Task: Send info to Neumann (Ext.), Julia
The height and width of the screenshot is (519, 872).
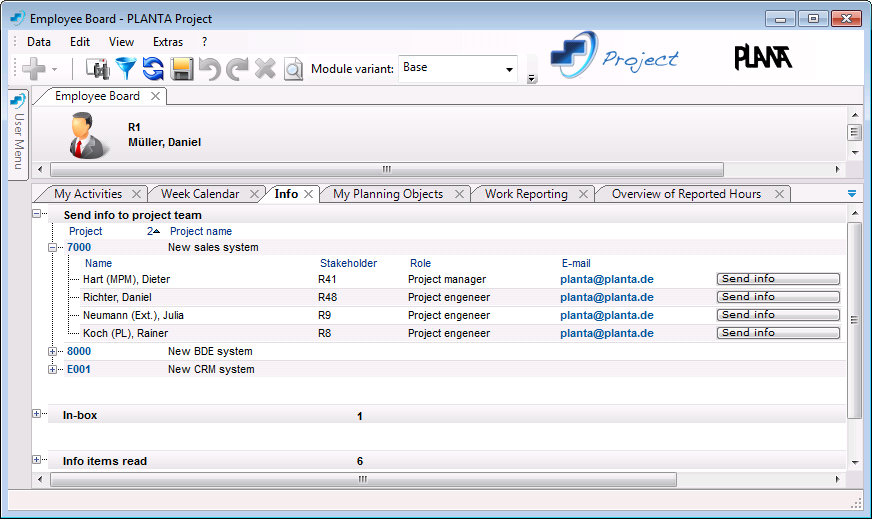Action: 778,315
